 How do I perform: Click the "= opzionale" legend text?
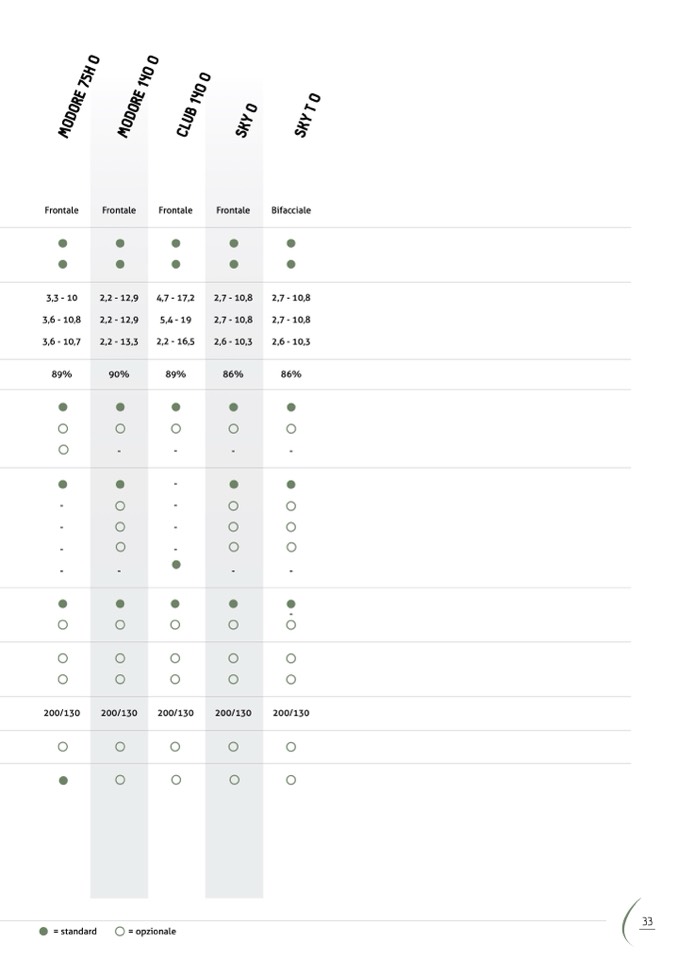152,931
